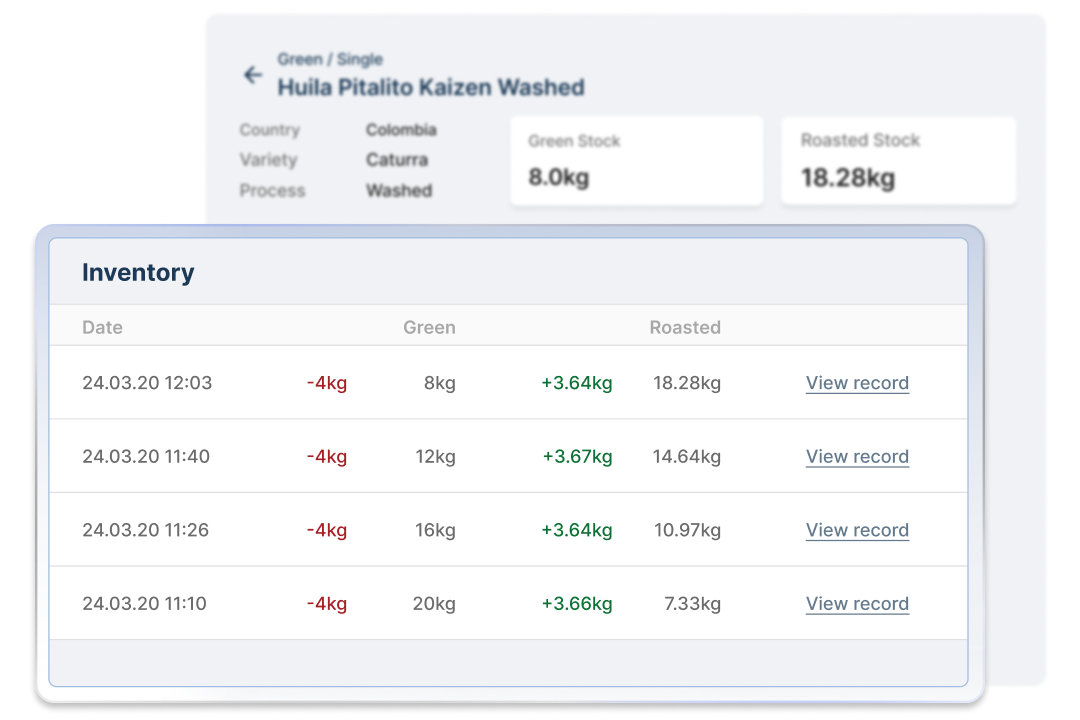1080x720 pixels.
Task: Click the Huila Pitalito Kaizen Washed title
Action: 431,87
